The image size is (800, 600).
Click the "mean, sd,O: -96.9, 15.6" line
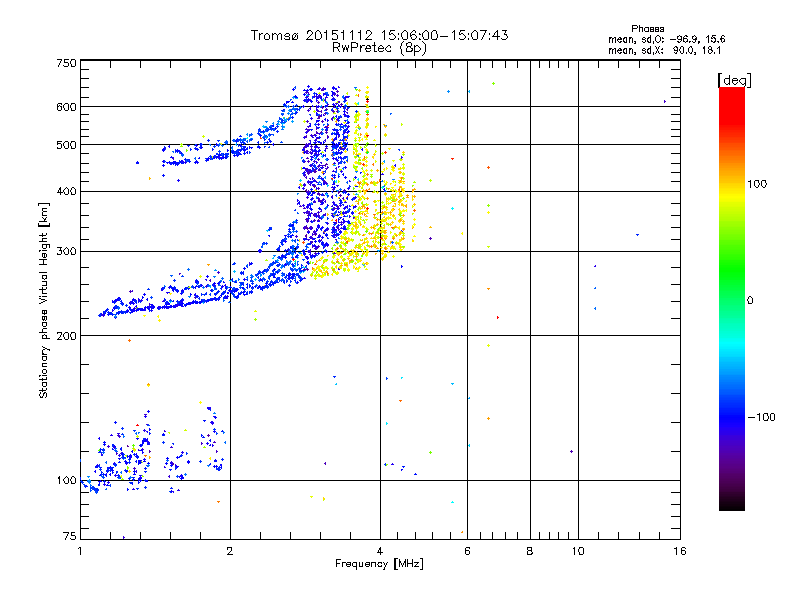point(666,40)
